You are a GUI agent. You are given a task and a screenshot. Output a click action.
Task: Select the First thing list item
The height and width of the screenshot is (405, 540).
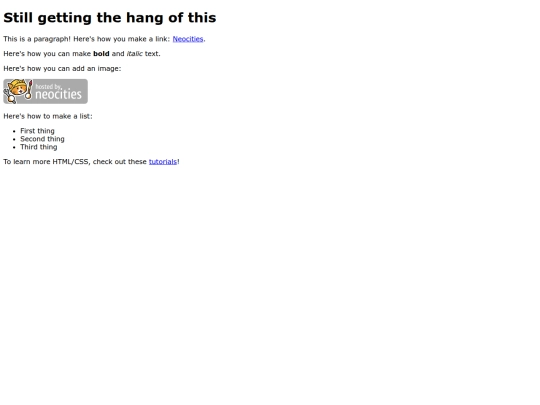(37, 131)
